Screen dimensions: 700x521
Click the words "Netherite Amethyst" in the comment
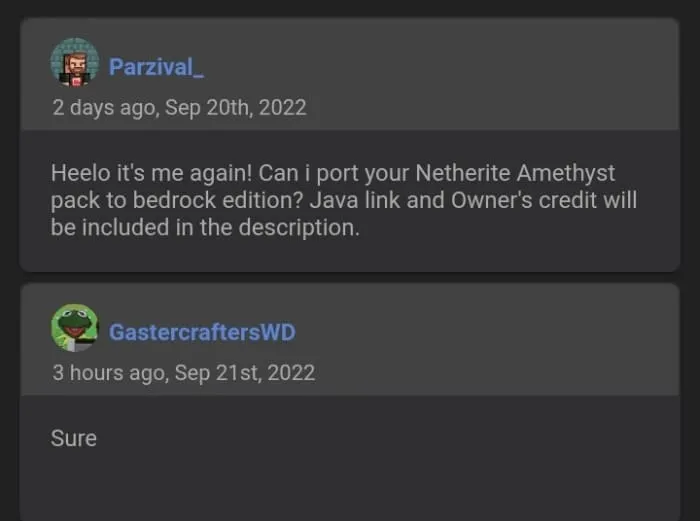(515, 173)
